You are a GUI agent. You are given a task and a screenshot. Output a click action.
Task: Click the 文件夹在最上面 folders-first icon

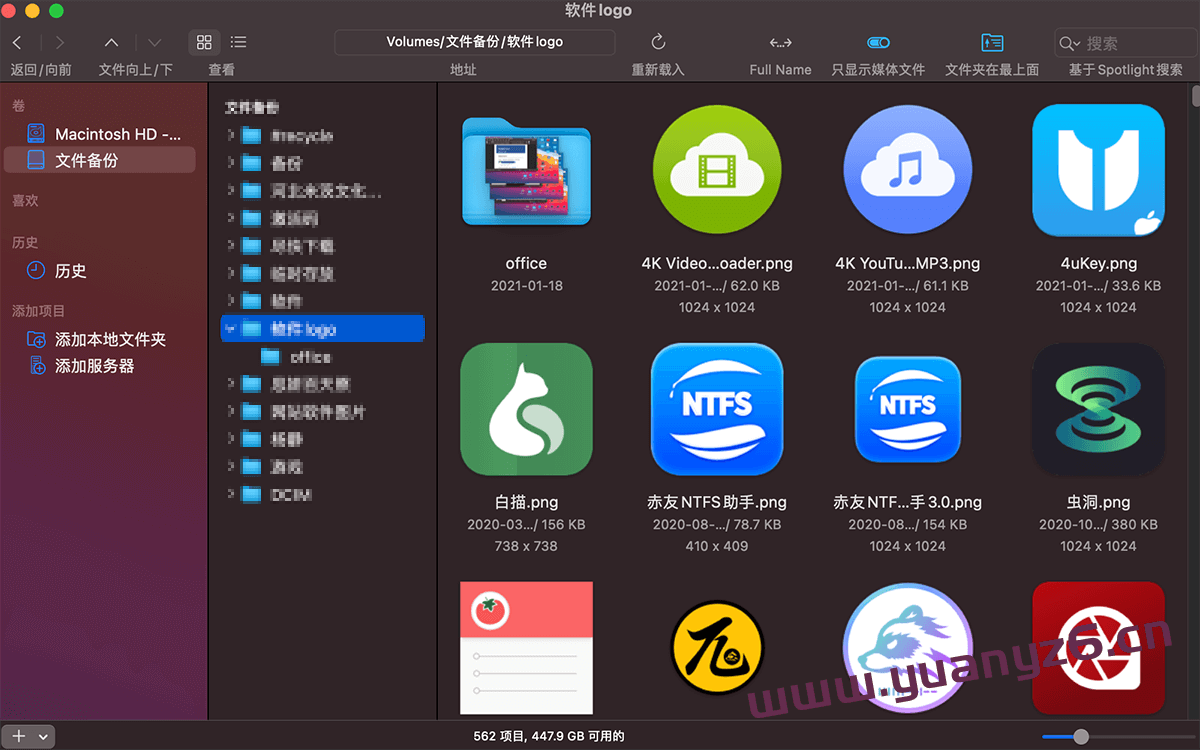point(992,42)
